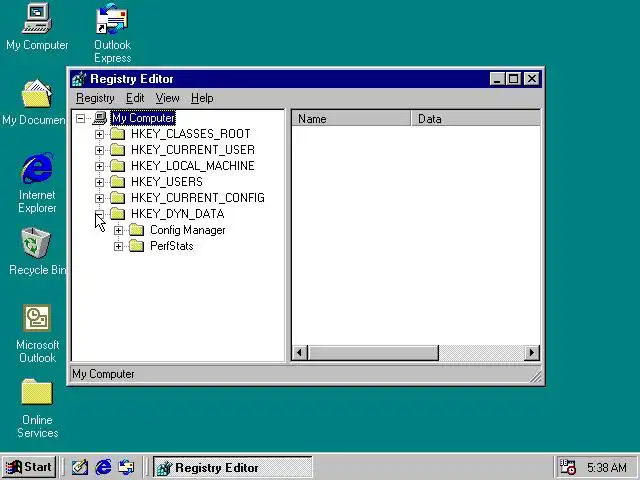
Task: Open the Help menu
Action: (202, 98)
